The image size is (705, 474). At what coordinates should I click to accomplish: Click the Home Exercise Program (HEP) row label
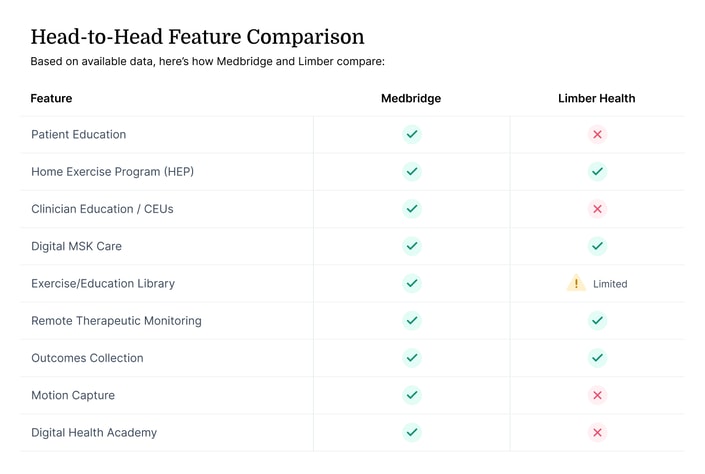tap(112, 172)
